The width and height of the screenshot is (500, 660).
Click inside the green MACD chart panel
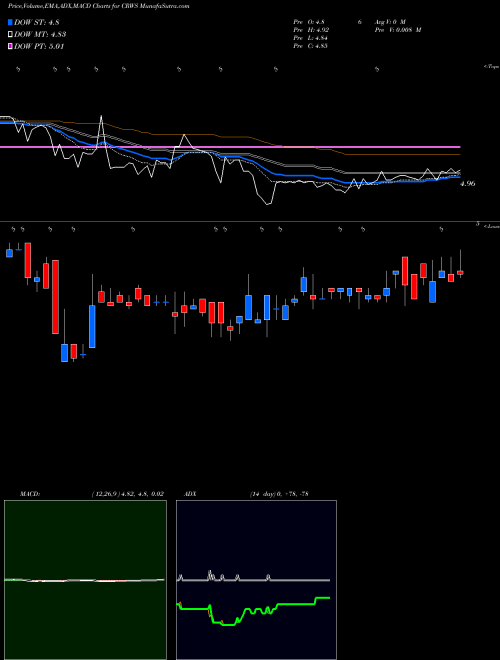pos(85,580)
